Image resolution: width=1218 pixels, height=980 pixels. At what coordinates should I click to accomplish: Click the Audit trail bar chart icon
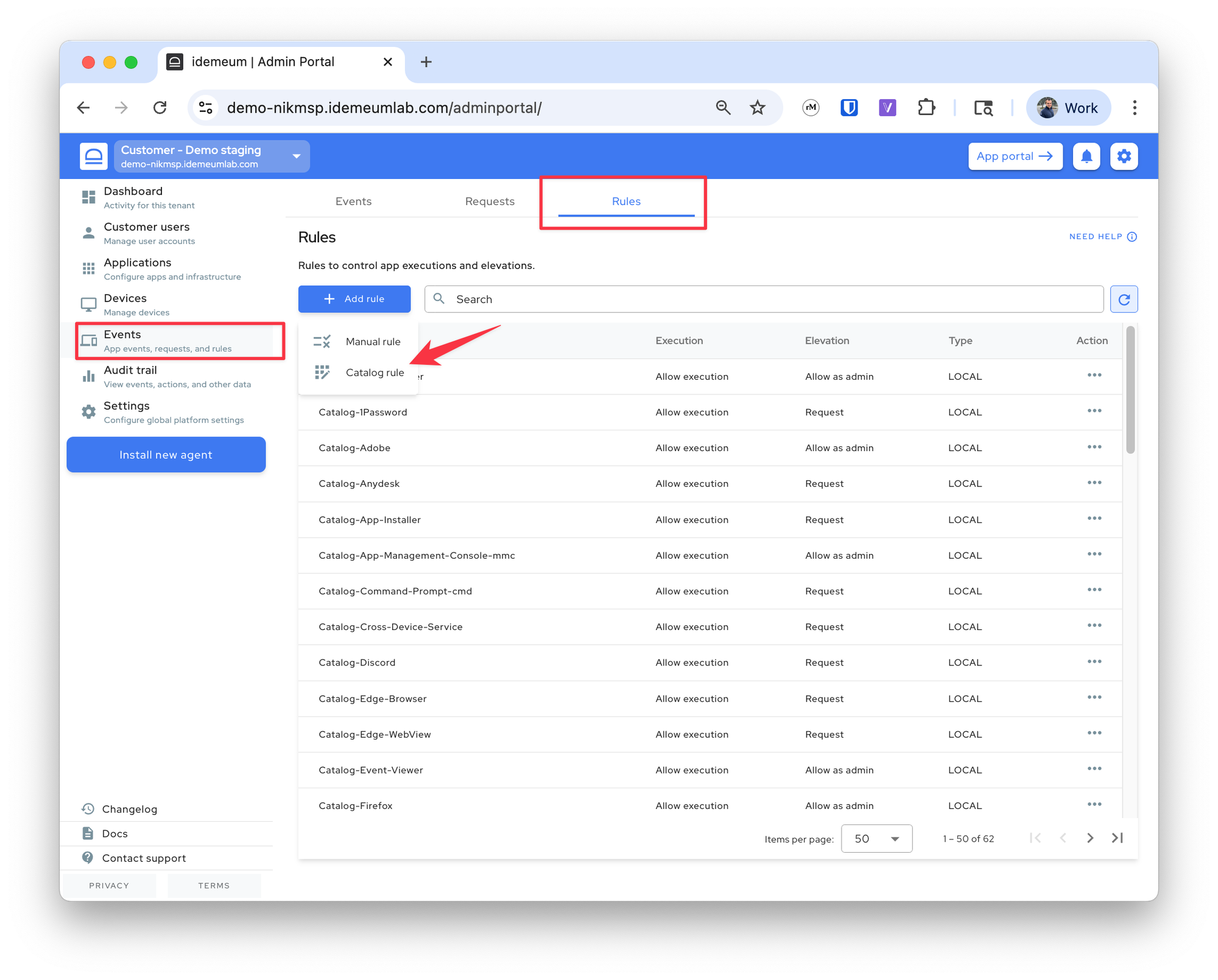pyautogui.click(x=88, y=376)
